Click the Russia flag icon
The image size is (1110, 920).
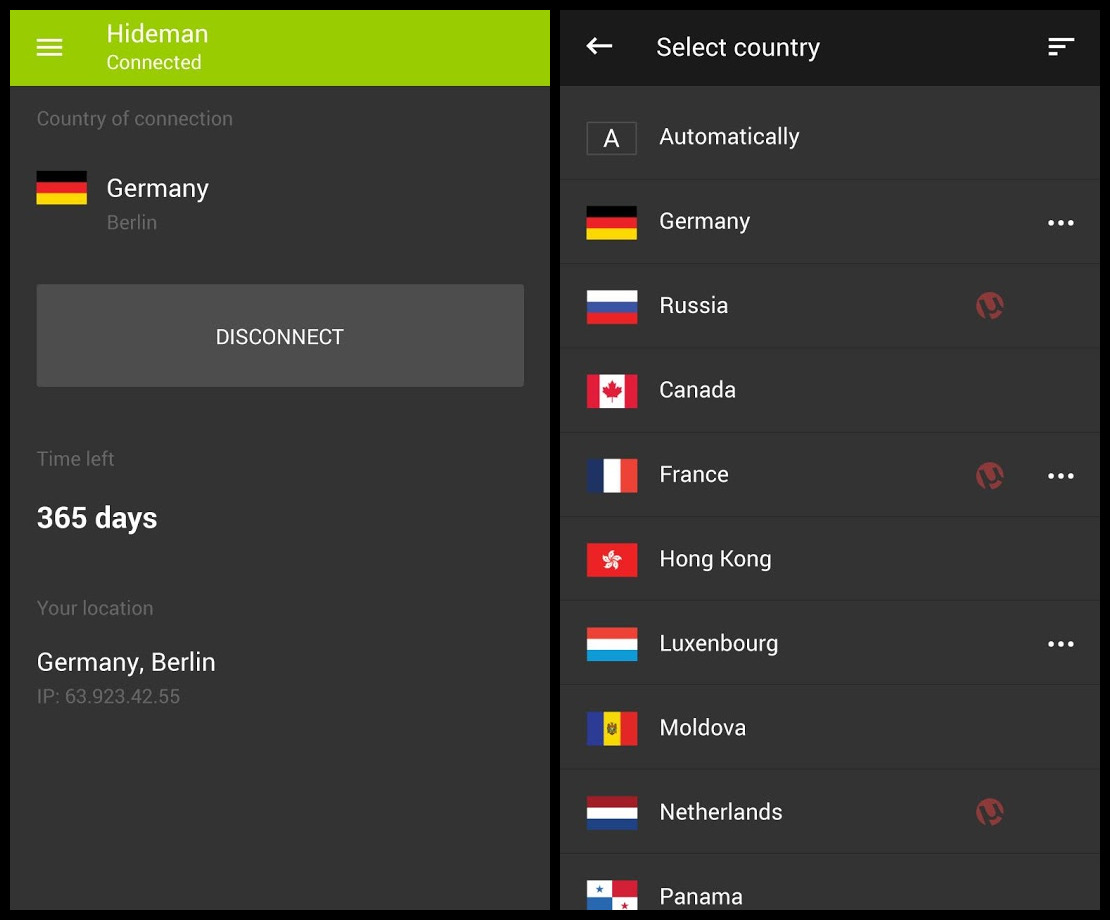612,306
